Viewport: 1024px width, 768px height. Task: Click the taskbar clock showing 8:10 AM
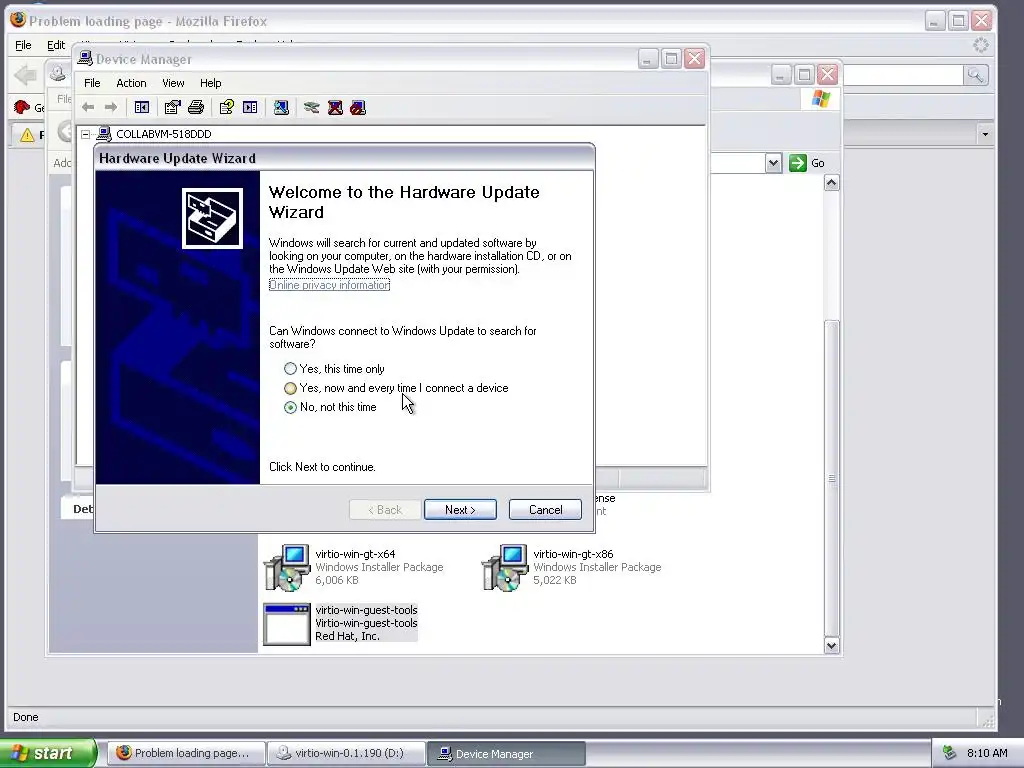[x=987, y=753]
